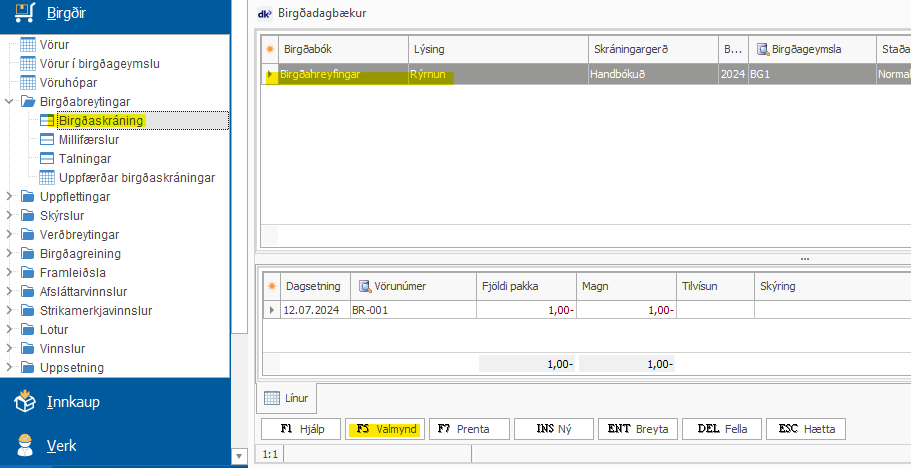Click the Verk worker icon

26,445
